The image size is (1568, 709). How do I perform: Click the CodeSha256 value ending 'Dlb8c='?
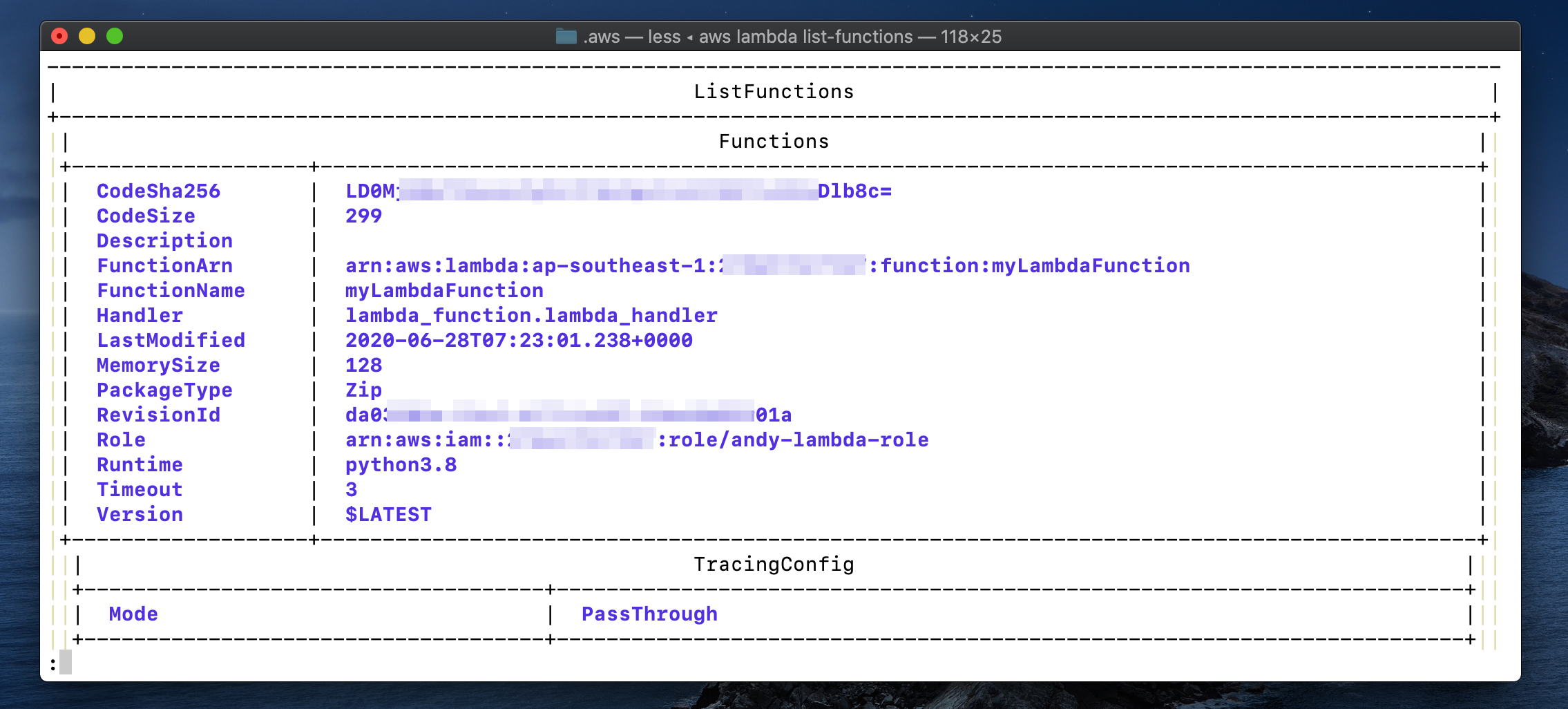(618, 191)
